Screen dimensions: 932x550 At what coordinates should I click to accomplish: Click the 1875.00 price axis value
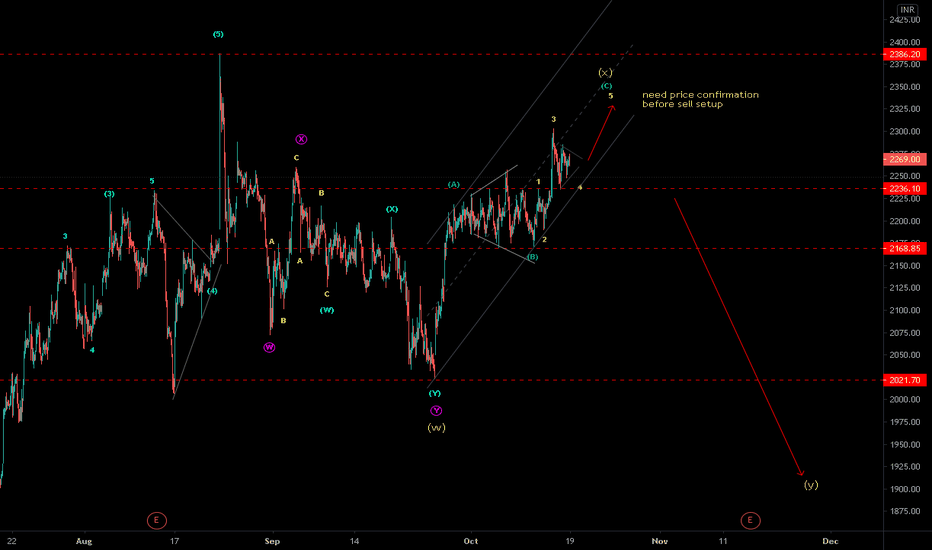pyautogui.click(x=905, y=511)
